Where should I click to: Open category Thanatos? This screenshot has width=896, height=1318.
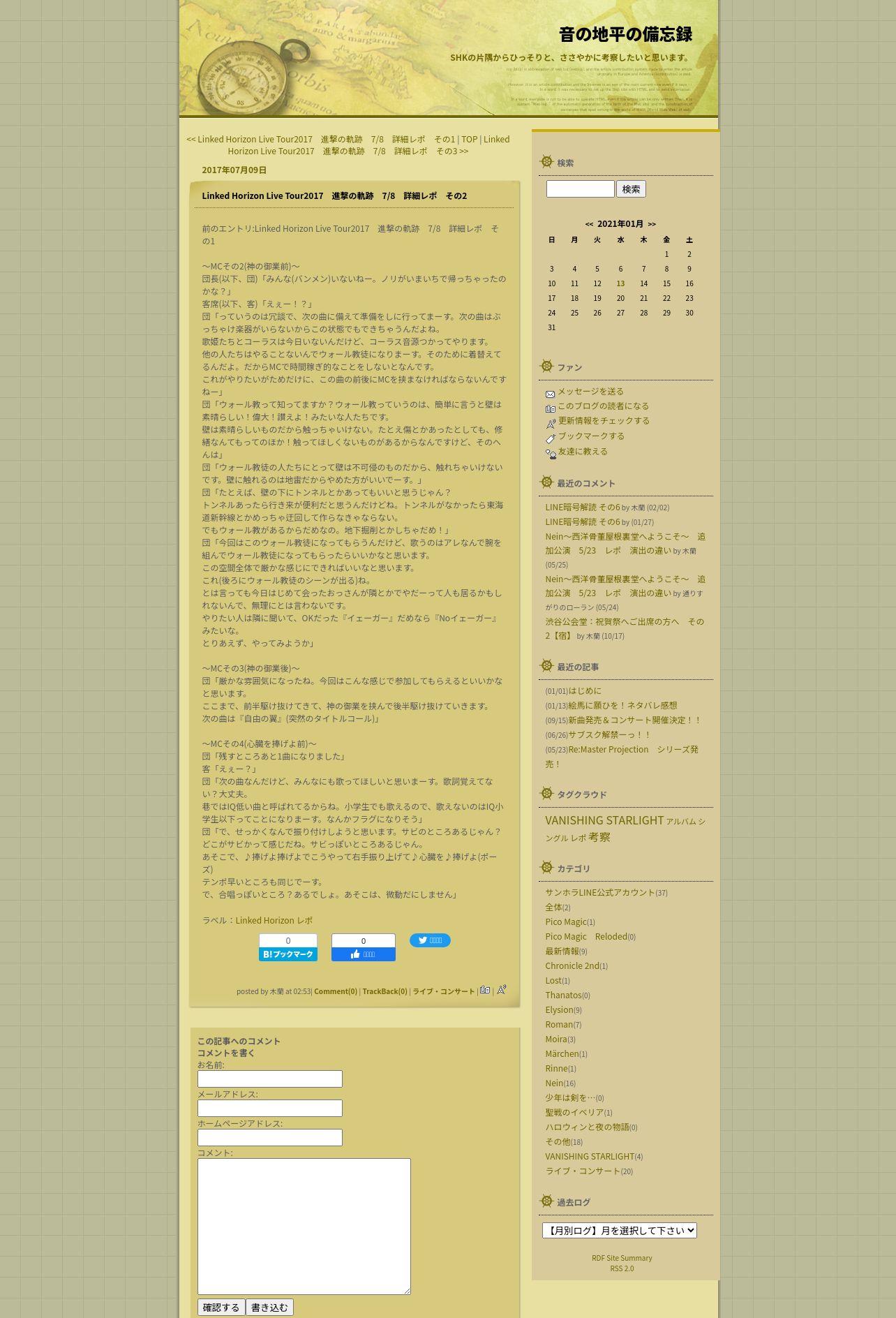pos(563,995)
